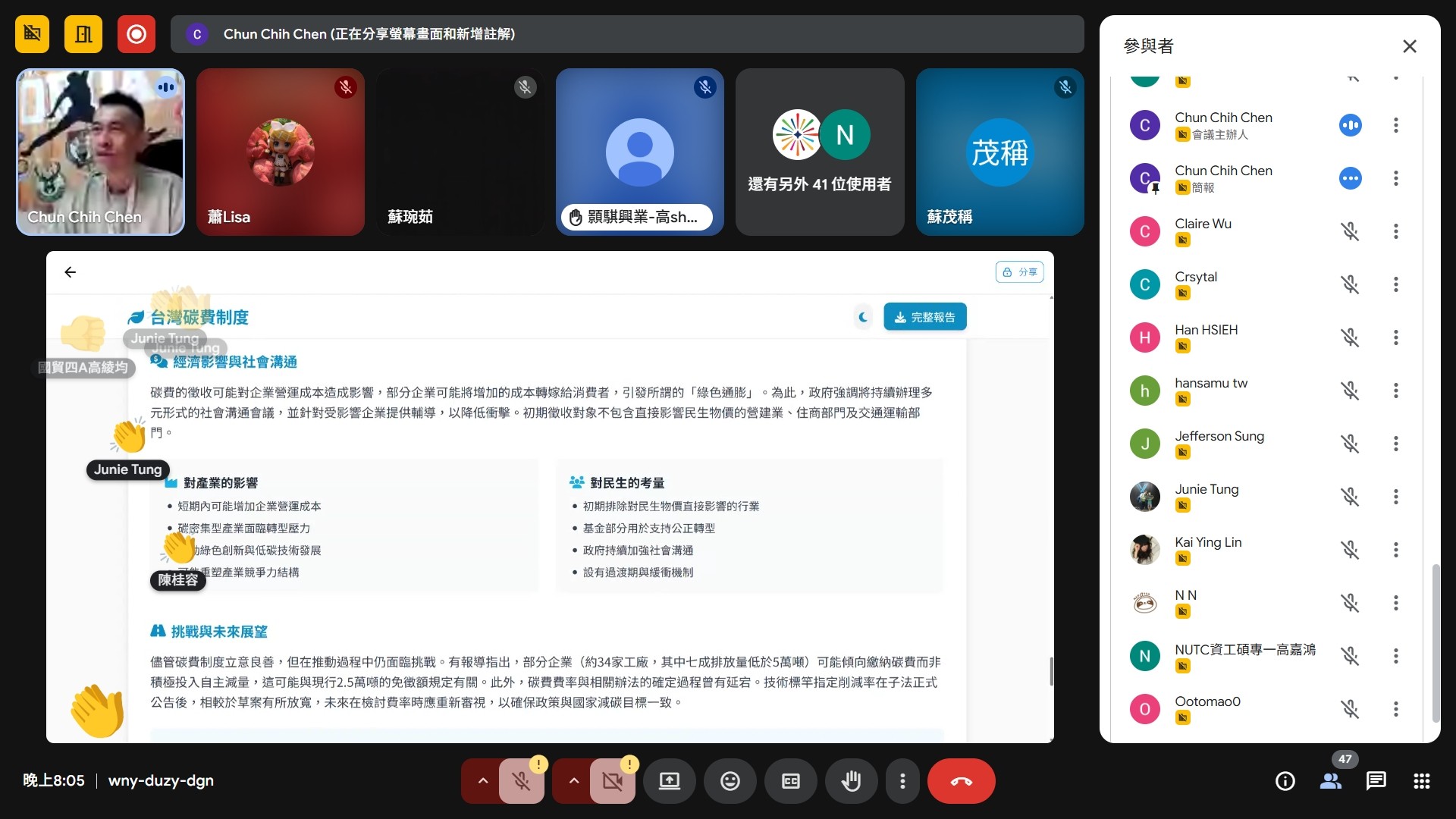Click the present screen button
1456x819 pixels.
pyautogui.click(x=669, y=781)
